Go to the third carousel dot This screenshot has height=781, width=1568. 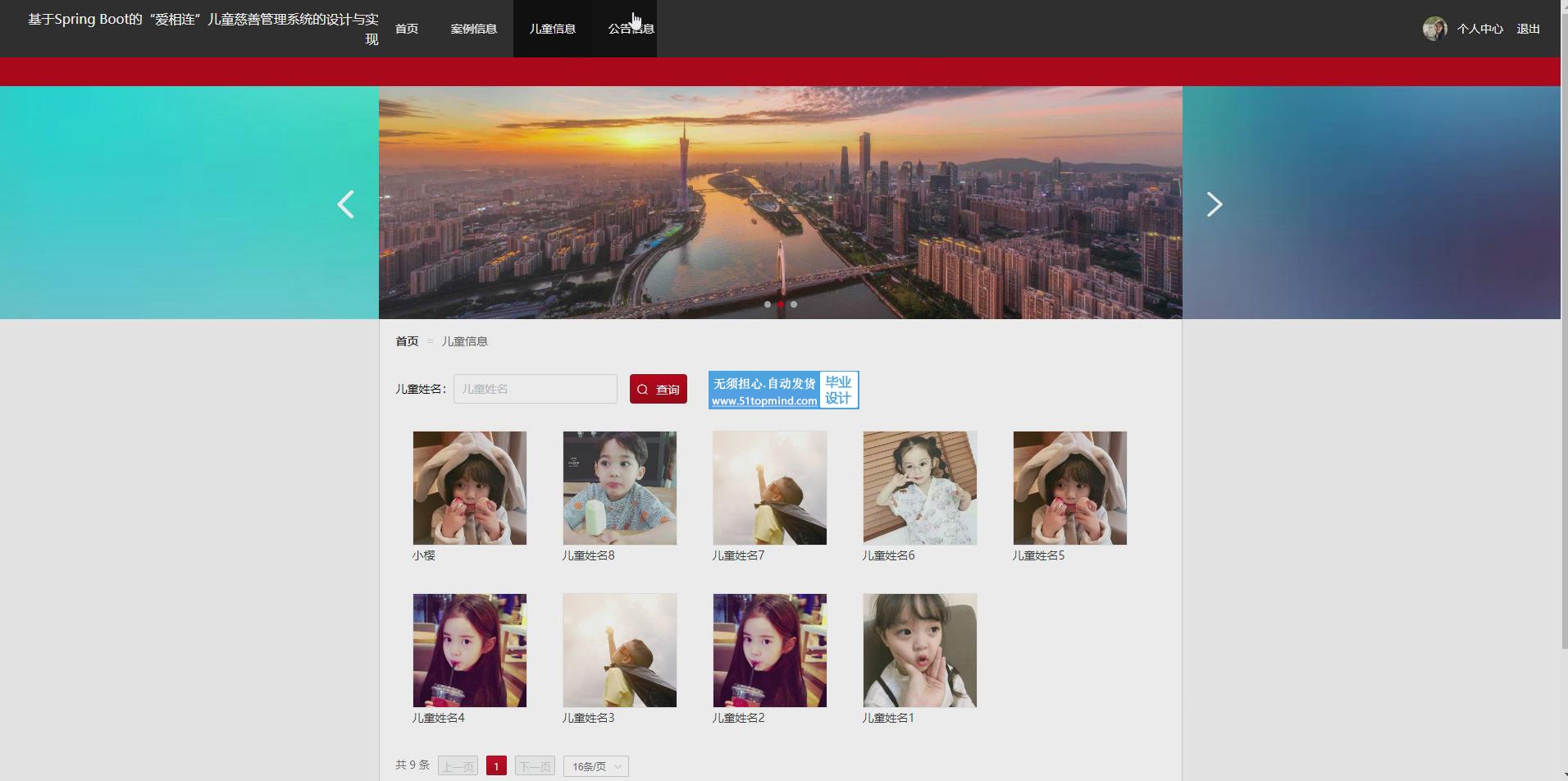coord(794,304)
